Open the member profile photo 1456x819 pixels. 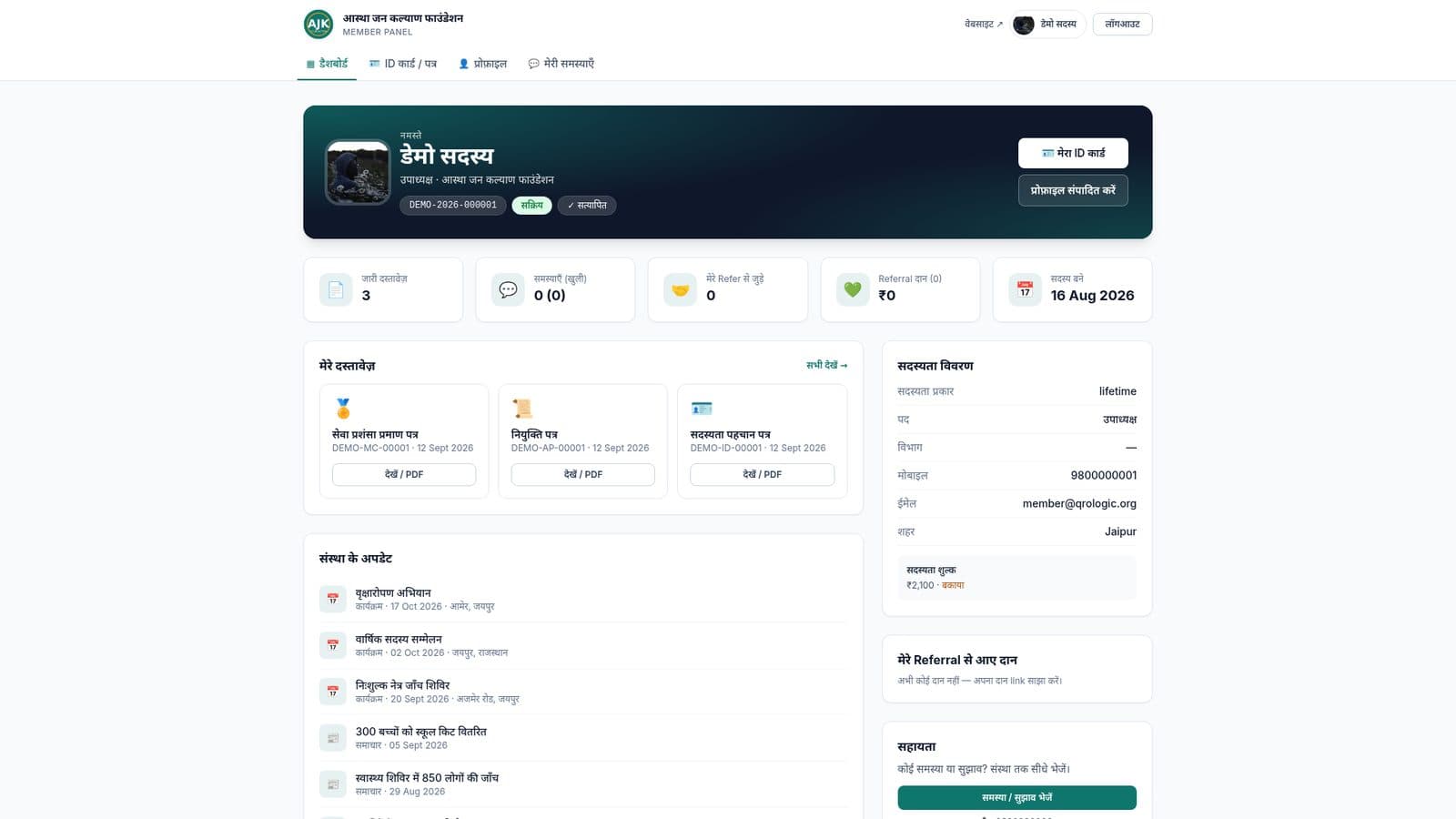pos(358,172)
